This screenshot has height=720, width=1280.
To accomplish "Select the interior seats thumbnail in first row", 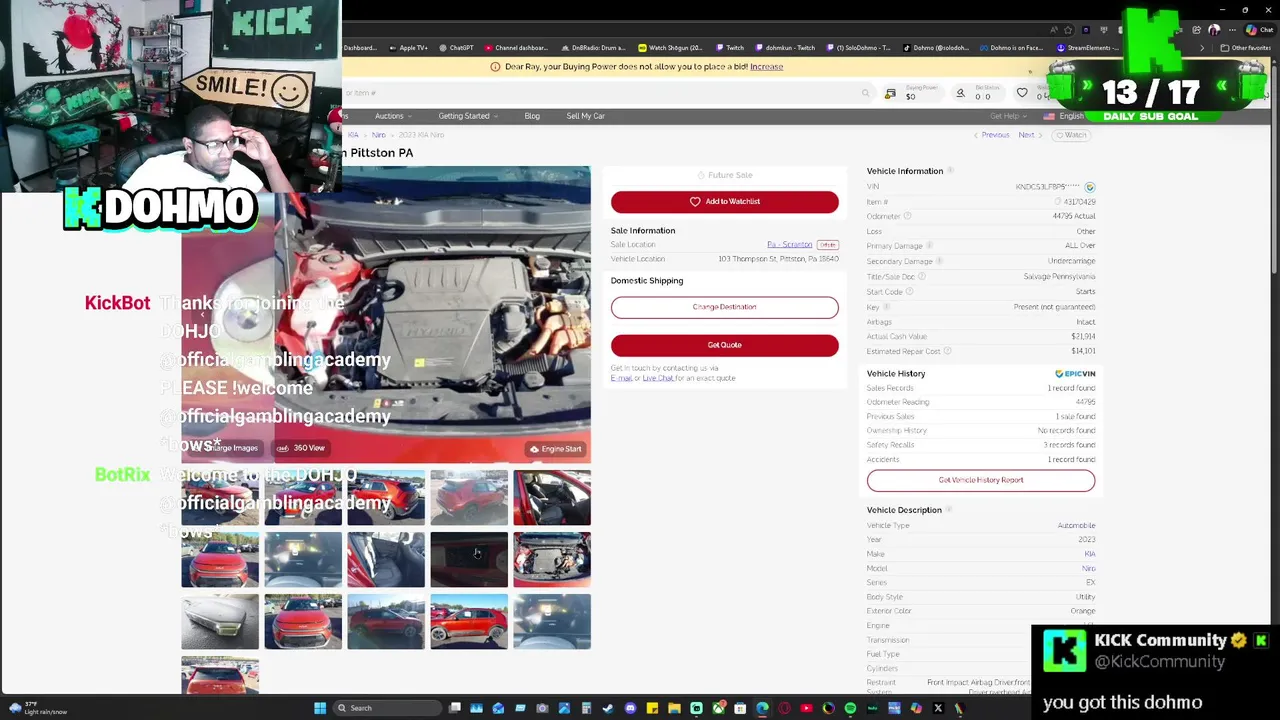I will coord(552,497).
